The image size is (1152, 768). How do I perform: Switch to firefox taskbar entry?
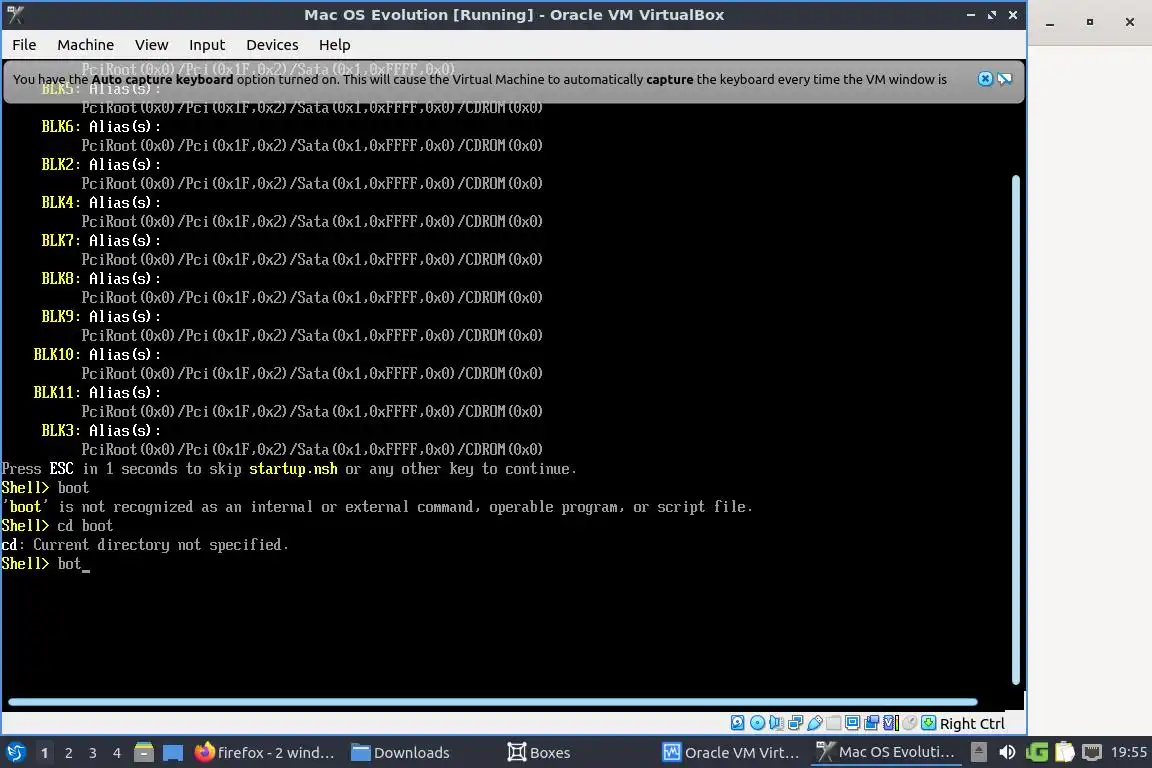264,752
